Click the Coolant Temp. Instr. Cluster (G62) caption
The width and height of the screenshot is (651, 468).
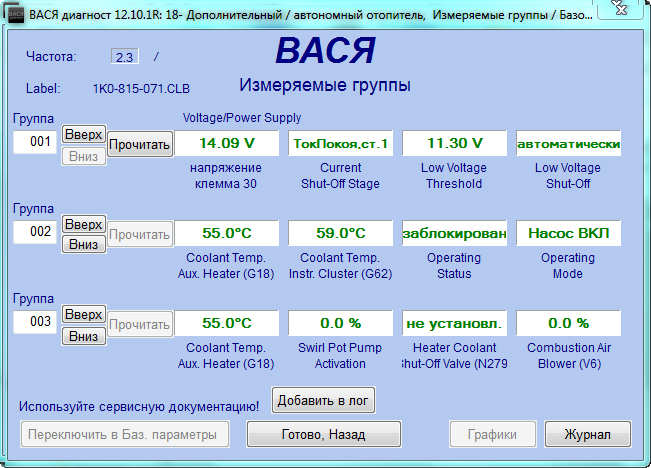point(340,266)
